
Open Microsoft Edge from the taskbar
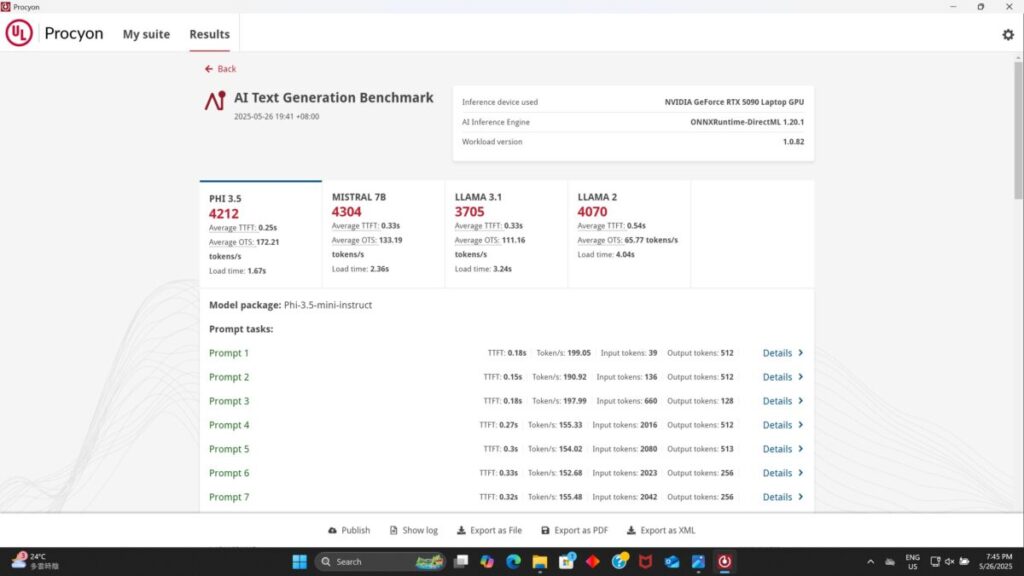click(x=513, y=562)
